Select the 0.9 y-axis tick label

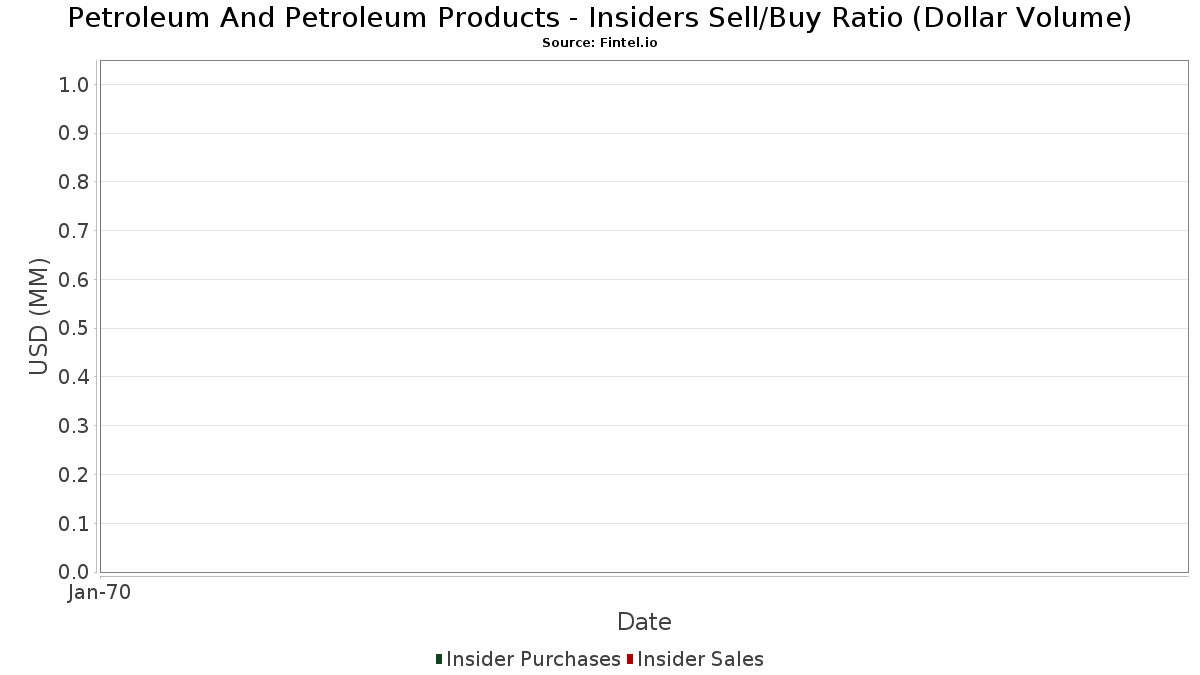click(75, 133)
